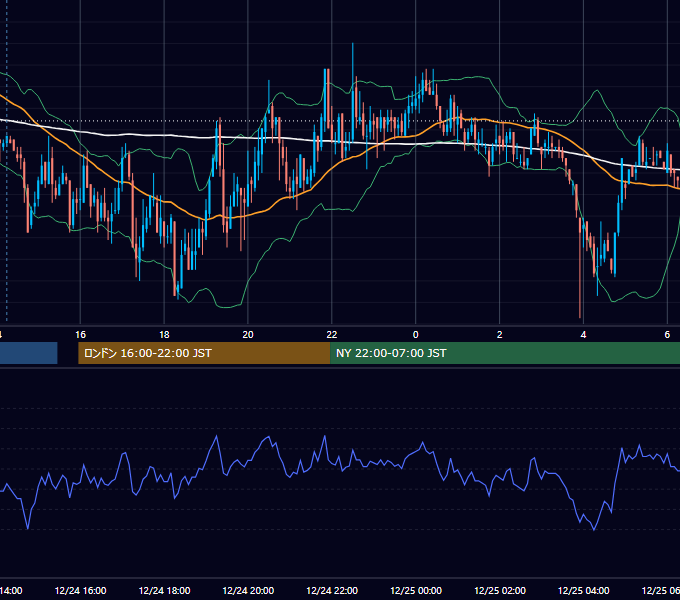Click the hour label 20 on price chart axis
The height and width of the screenshot is (600, 680).
click(248, 335)
